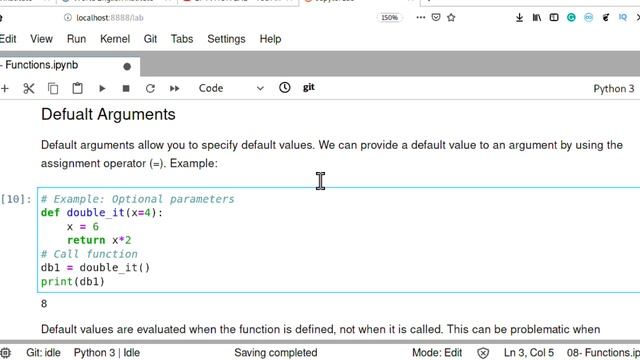Click the return x*2 line

click(x=99, y=240)
